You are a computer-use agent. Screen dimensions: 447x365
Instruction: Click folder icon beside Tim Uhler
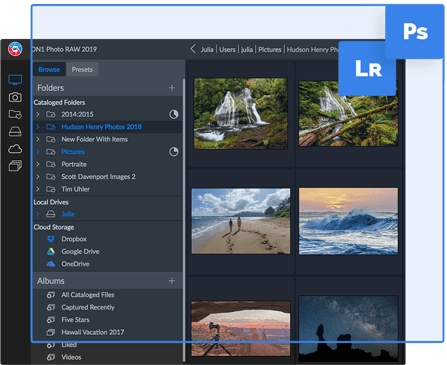click(x=51, y=189)
